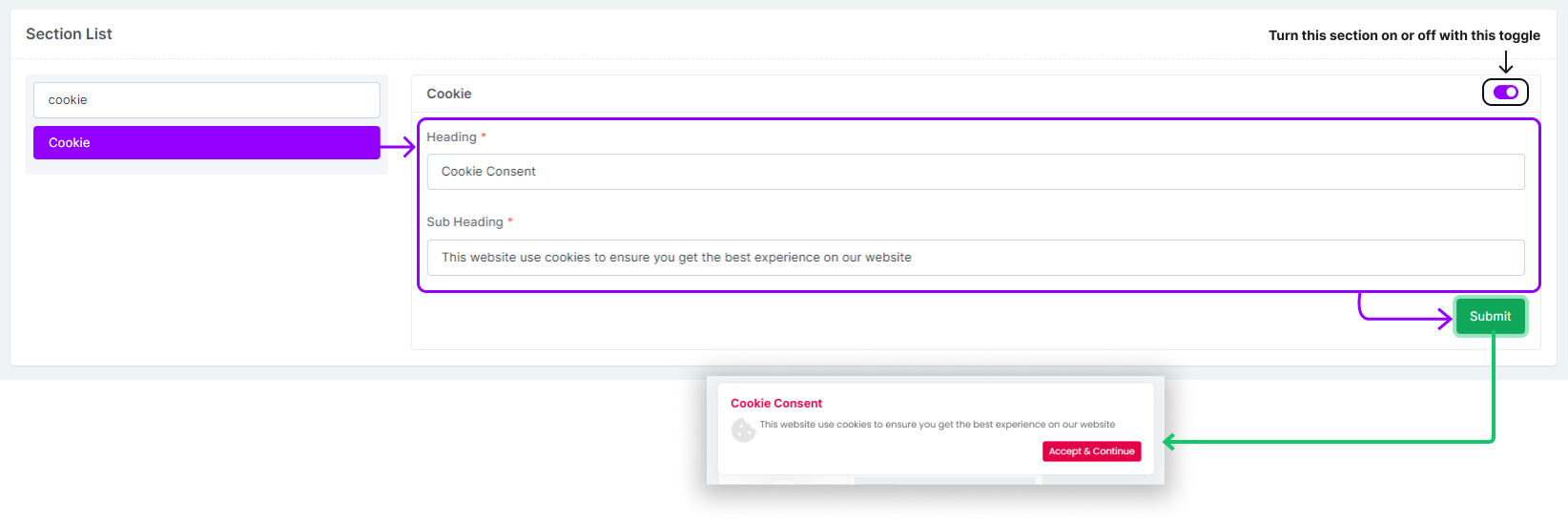The height and width of the screenshot is (523, 1568).
Task: Click the red "Cookie Consent" popup title
Action: 776,404
